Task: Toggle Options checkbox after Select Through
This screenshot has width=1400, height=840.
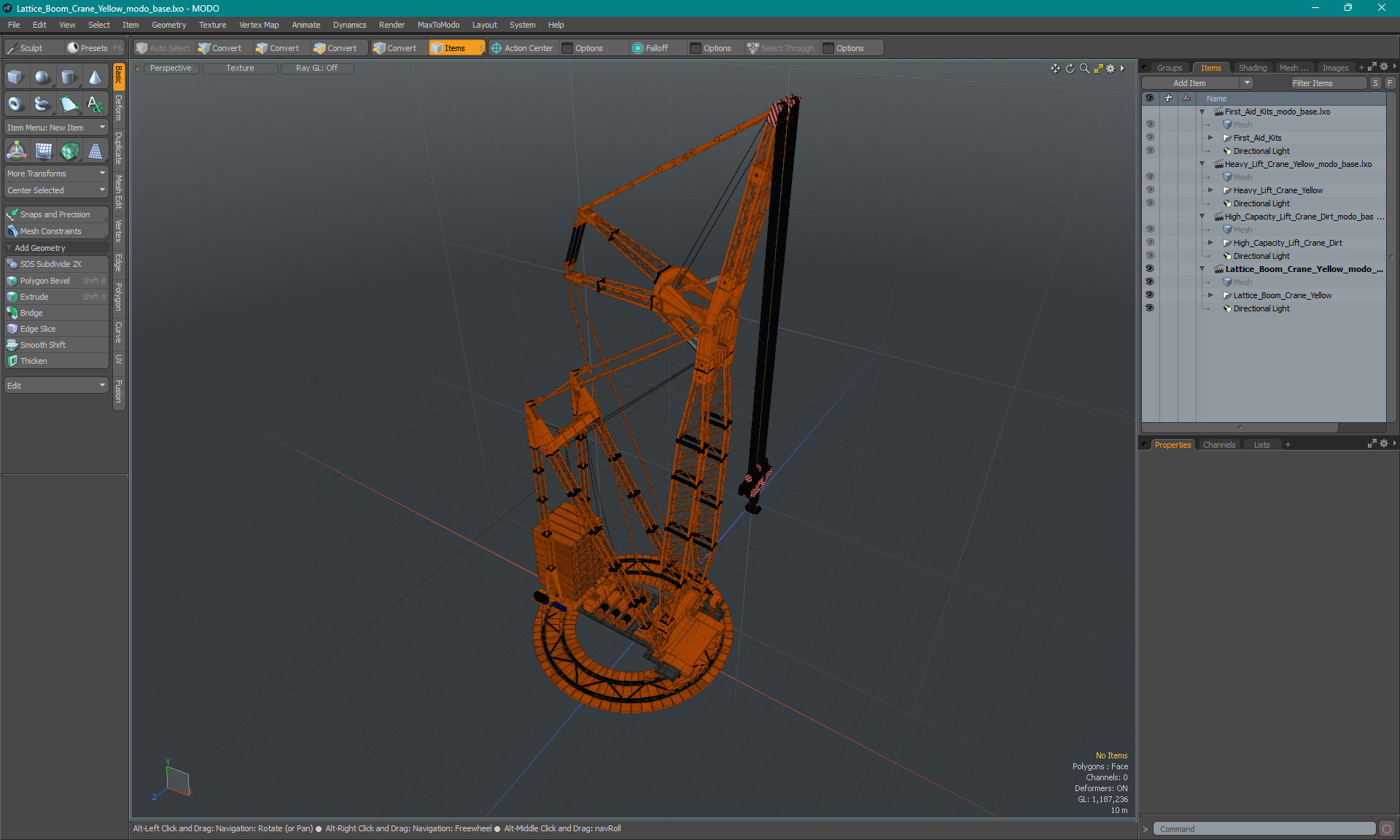Action: coord(828,48)
